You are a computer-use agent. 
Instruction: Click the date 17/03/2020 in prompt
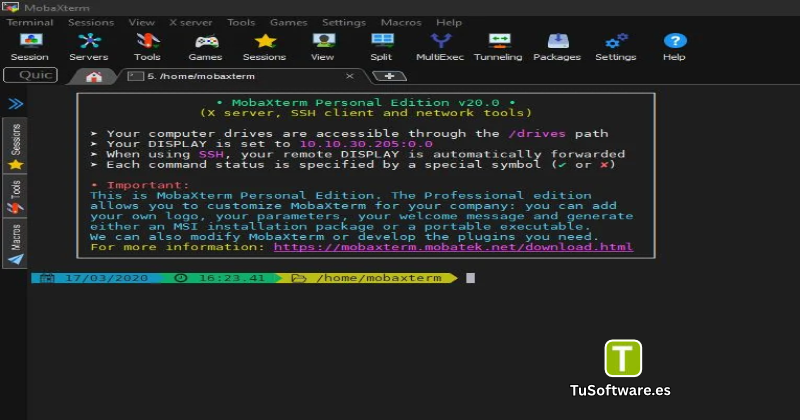(x=106, y=278)
